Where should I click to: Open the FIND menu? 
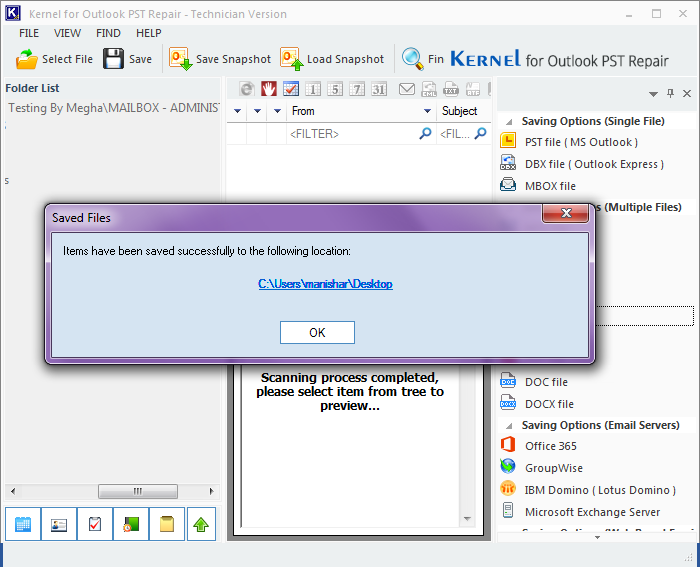[108, 33]
